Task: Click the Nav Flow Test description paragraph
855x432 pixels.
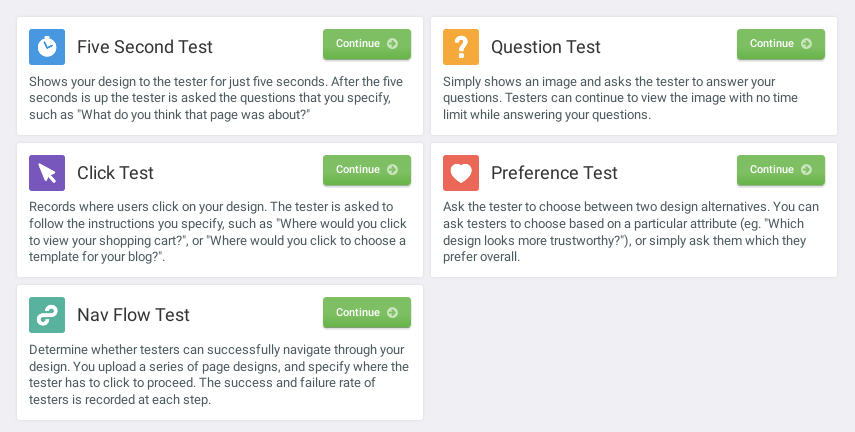Action: 218,375
